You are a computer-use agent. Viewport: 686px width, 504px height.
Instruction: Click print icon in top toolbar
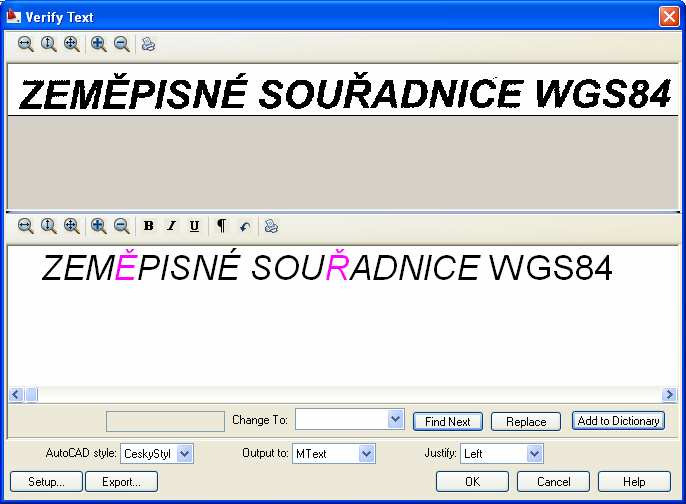(x=148, y=44)
